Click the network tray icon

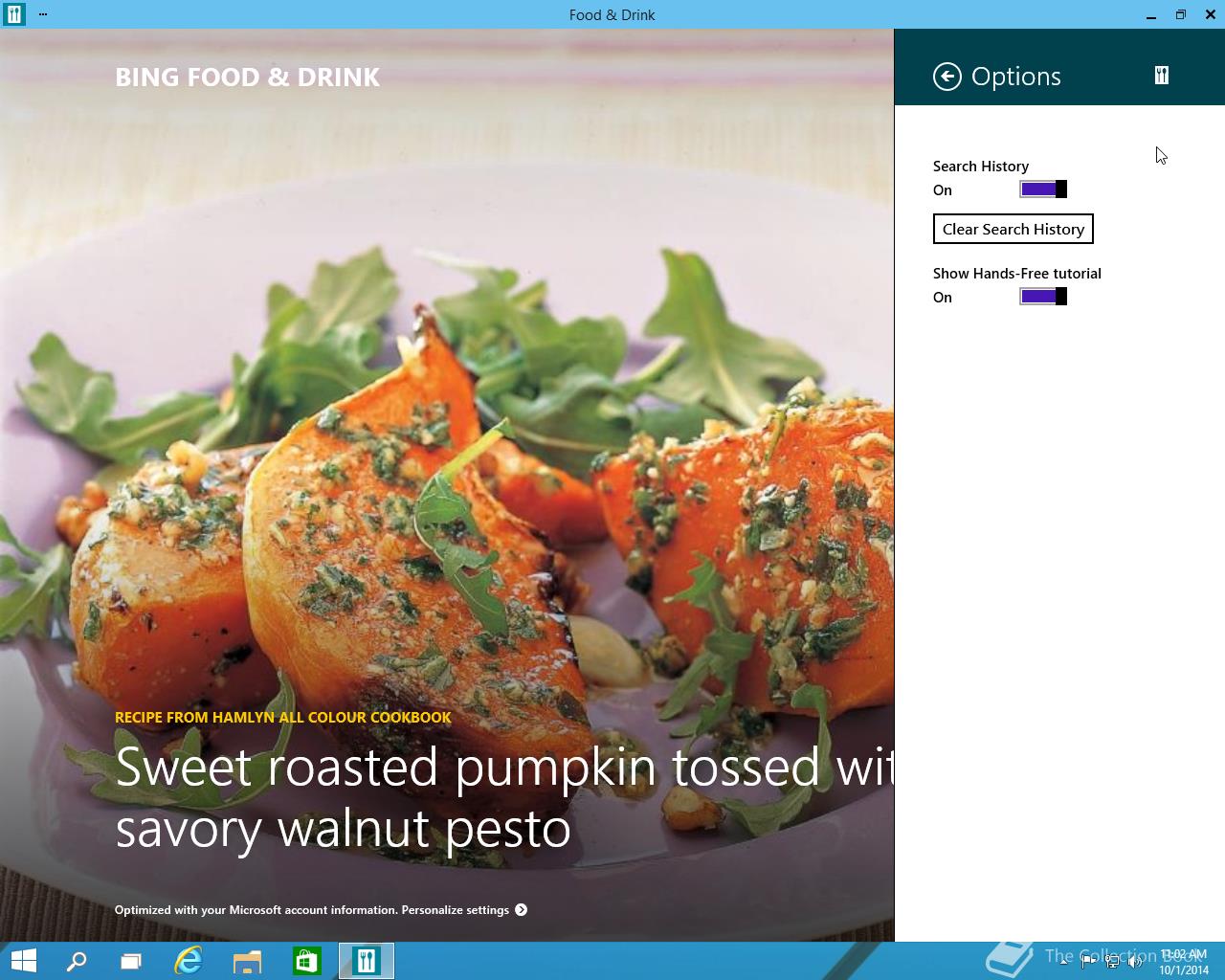1112,962
